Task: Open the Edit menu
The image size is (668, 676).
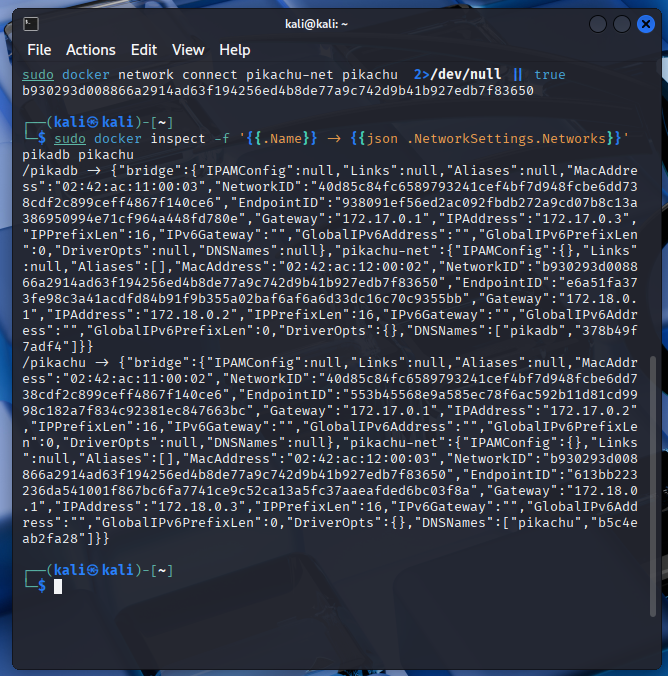Action: point(144,50)
